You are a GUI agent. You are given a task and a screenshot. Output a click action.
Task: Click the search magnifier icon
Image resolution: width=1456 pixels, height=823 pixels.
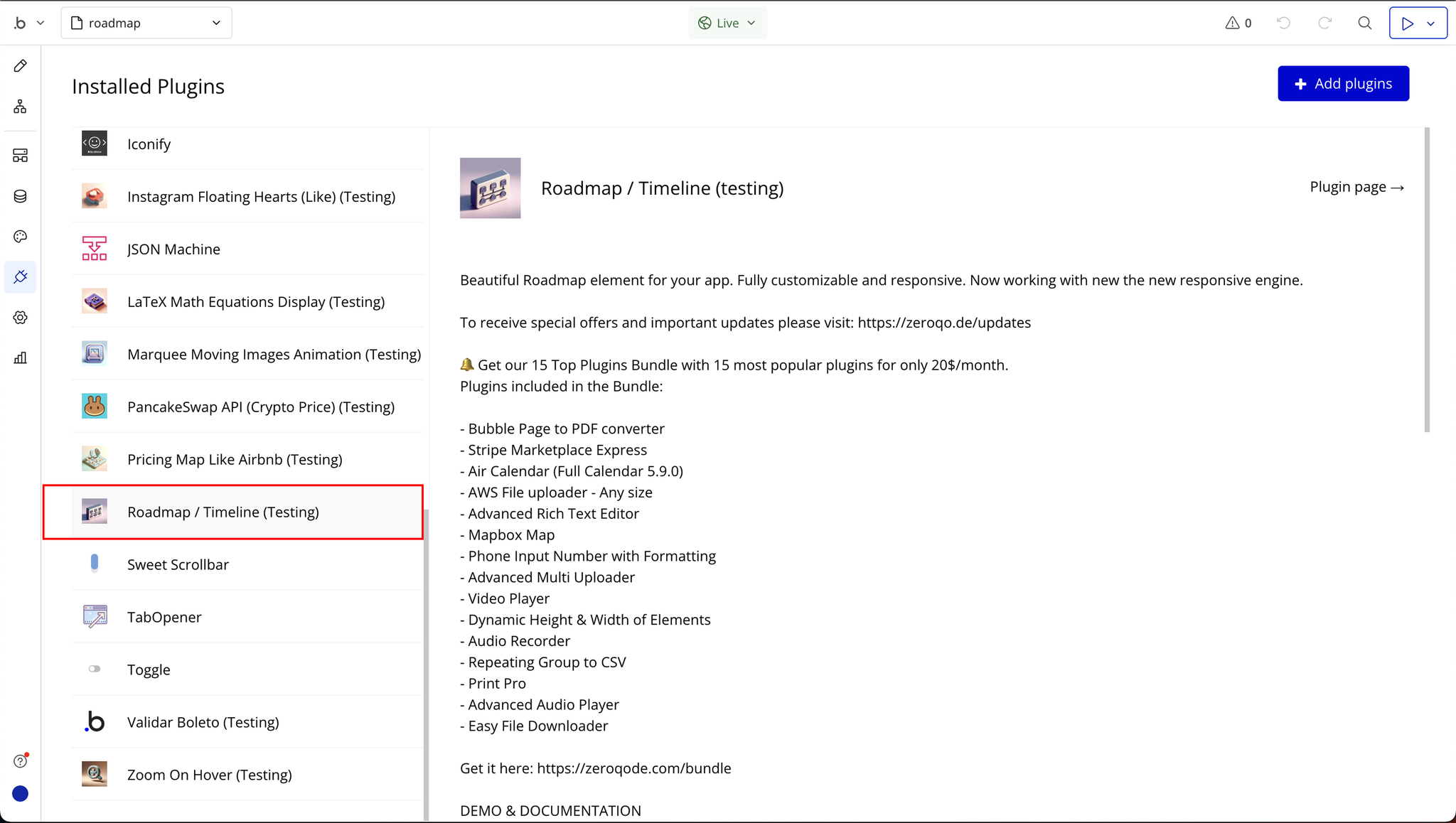coord(1364,23)
